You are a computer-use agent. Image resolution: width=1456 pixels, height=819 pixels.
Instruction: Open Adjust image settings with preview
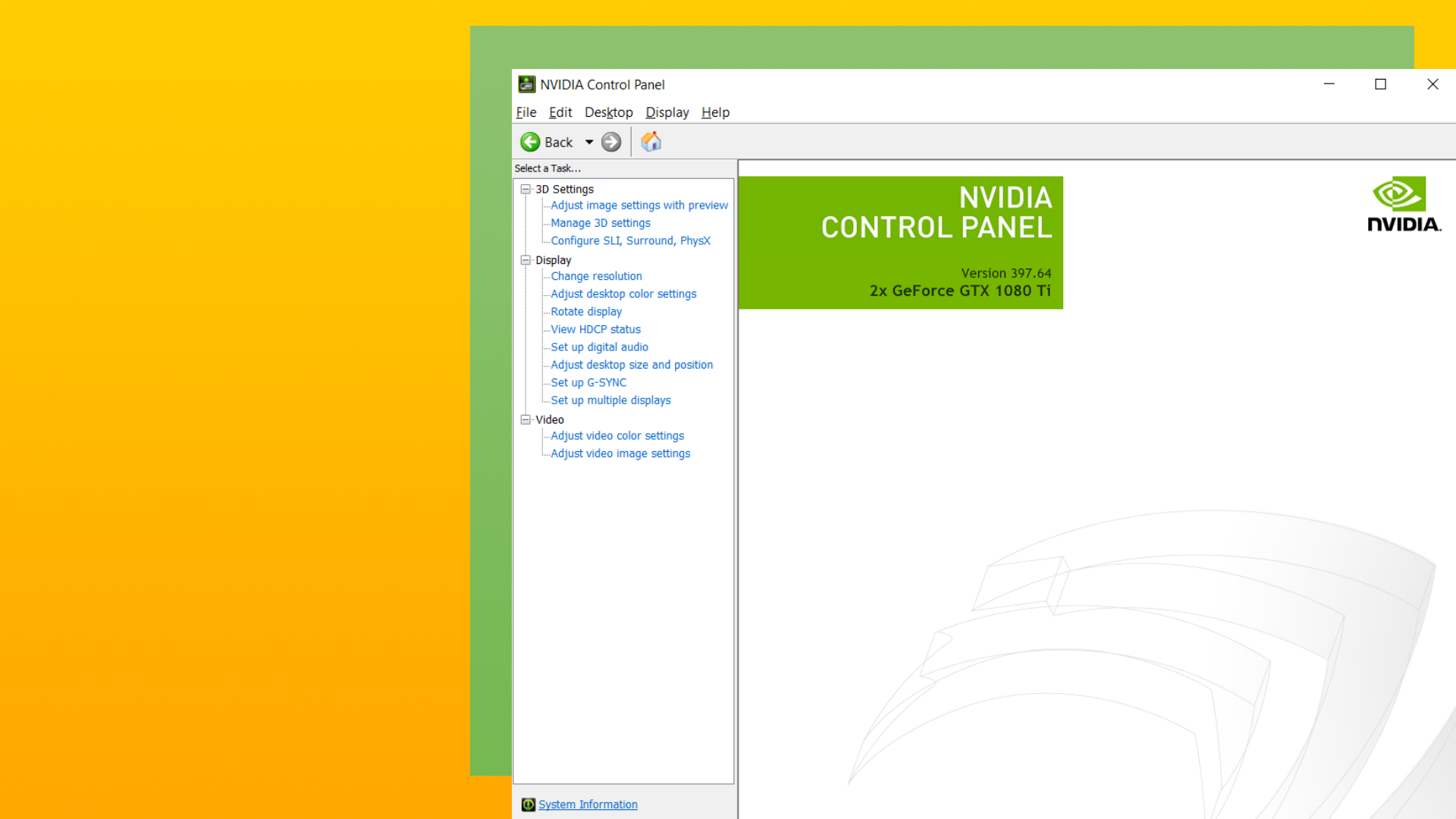coord(639,206)
